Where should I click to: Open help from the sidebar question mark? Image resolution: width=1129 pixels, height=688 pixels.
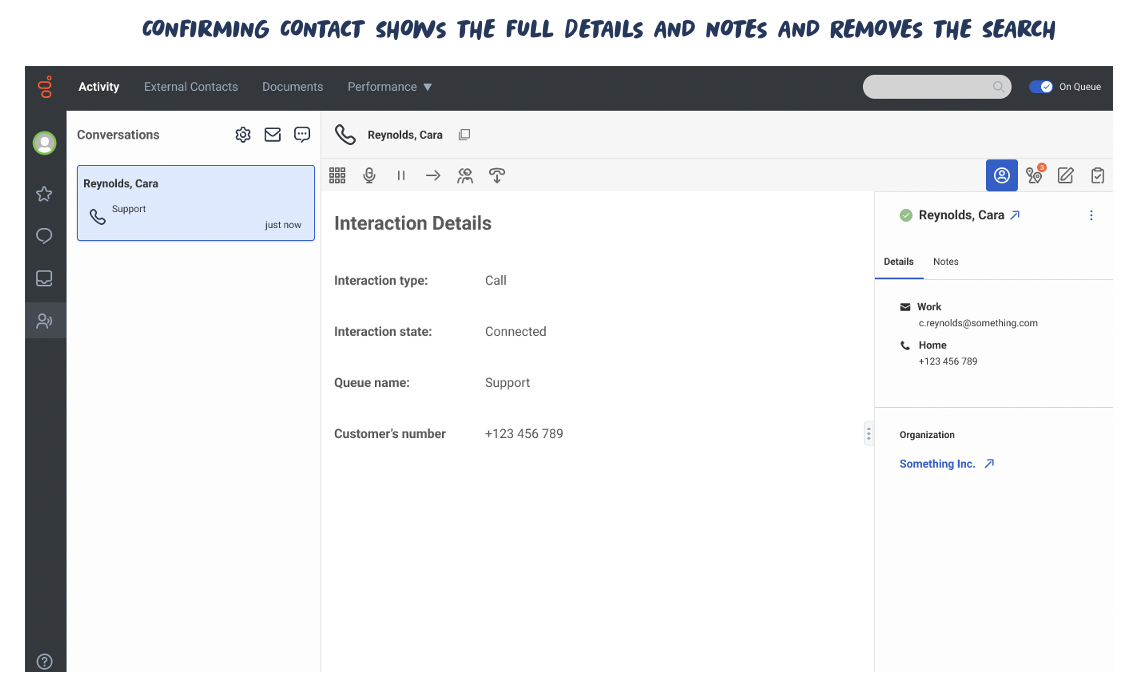44,661
